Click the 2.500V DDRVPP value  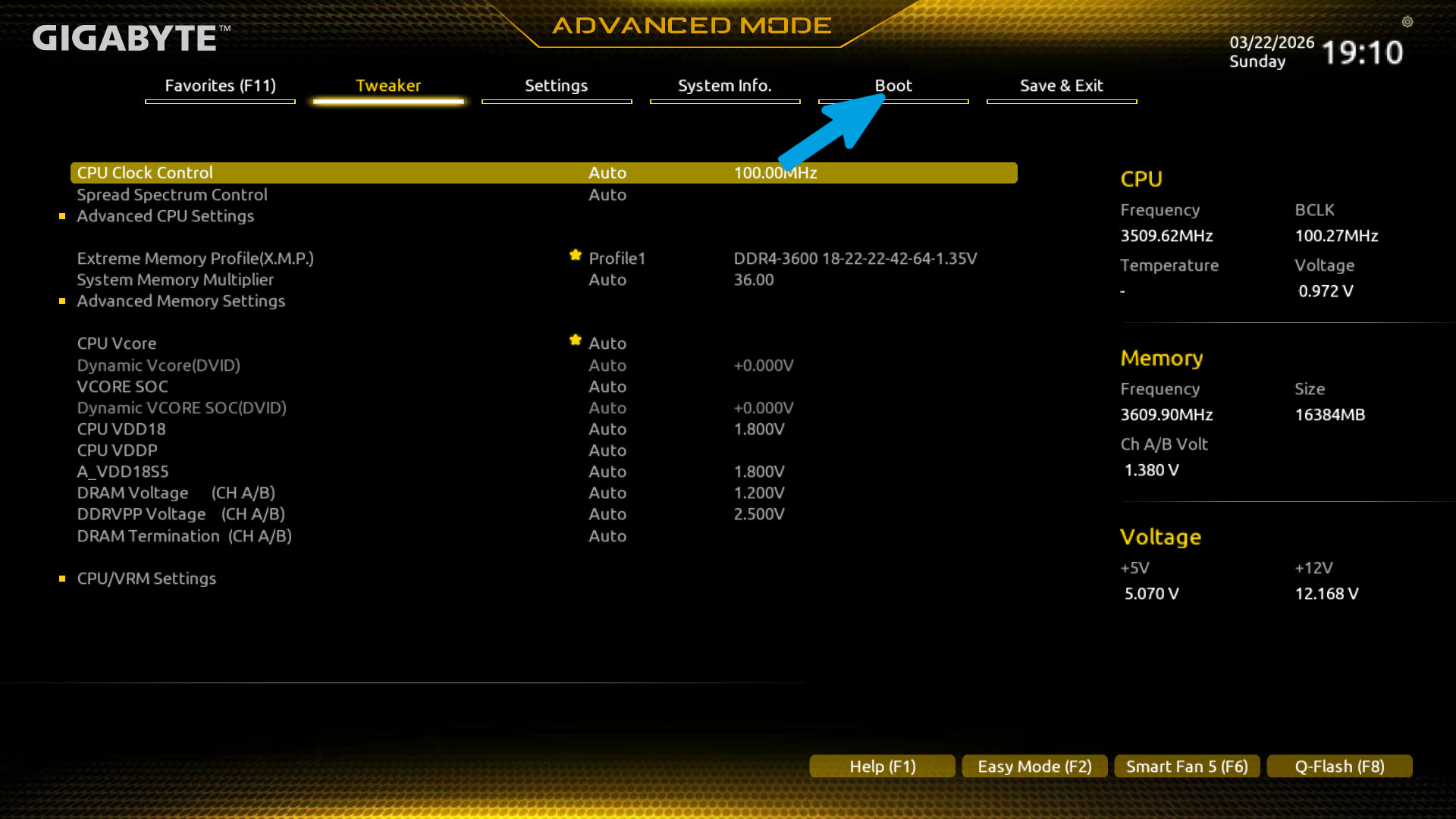point(759,514)
